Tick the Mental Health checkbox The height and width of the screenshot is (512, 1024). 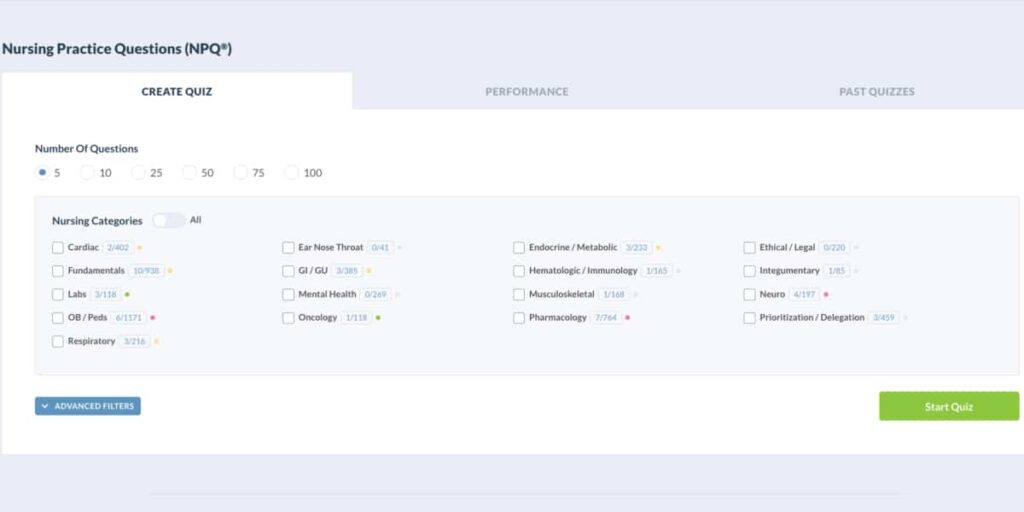point(288,295)
